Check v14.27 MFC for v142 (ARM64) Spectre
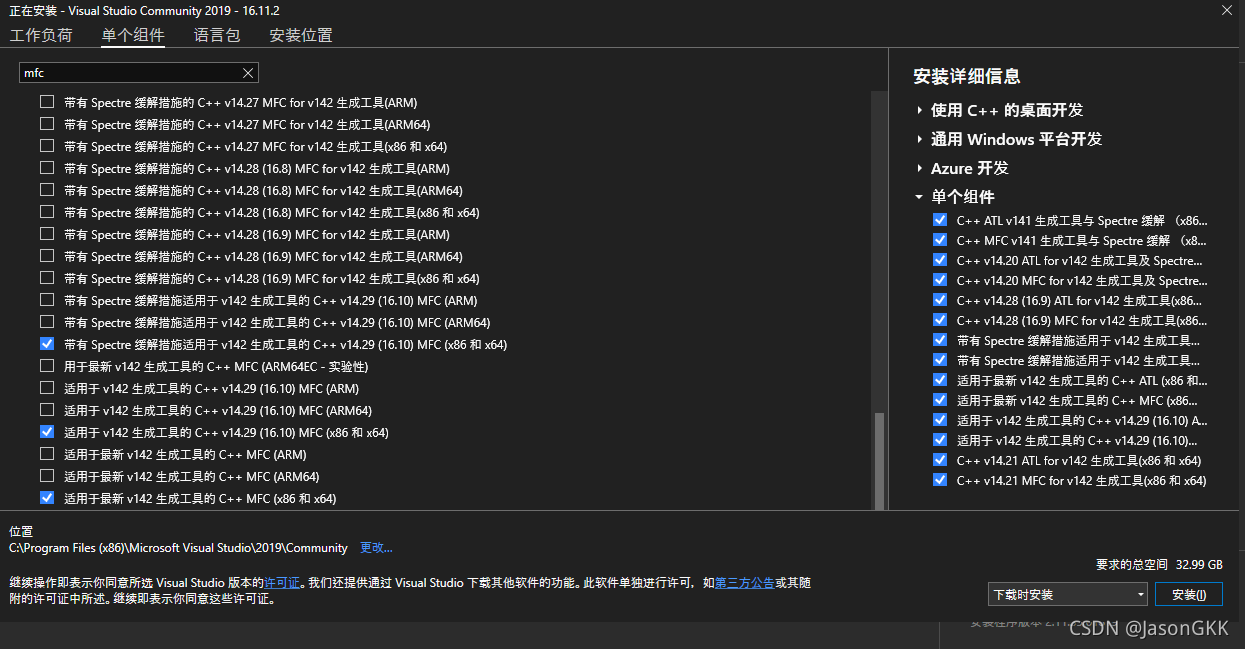 pos(47,124)
